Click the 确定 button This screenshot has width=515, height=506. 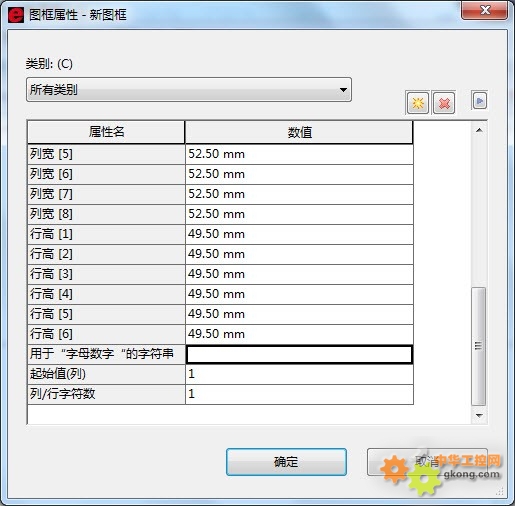pyautogui.click(x=286, y=462)
